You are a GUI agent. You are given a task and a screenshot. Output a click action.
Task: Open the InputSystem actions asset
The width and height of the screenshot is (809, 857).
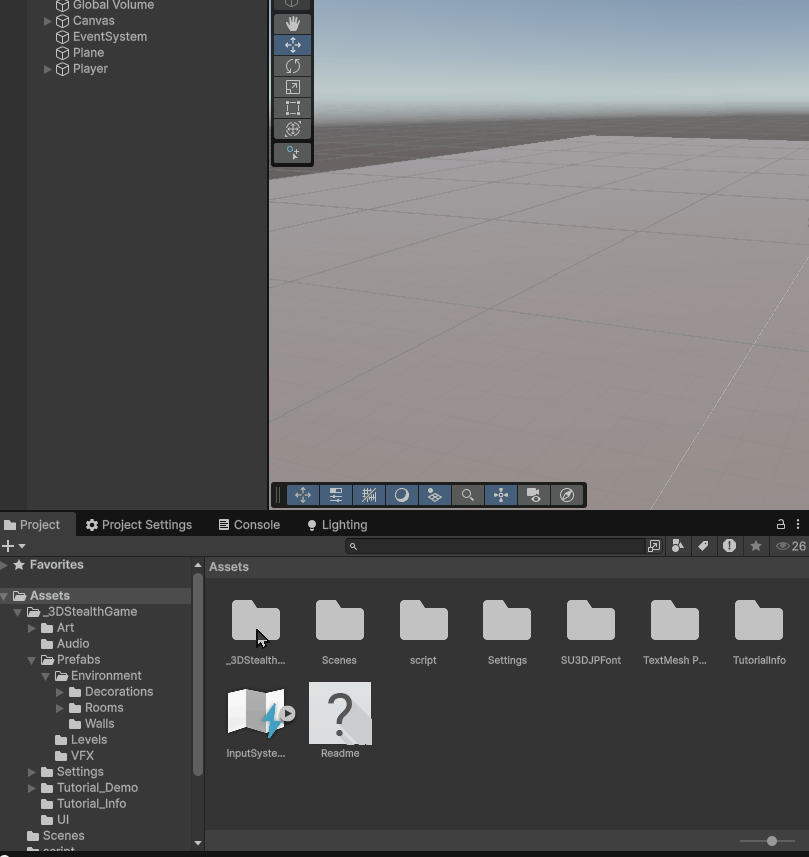tap(256, 716)
